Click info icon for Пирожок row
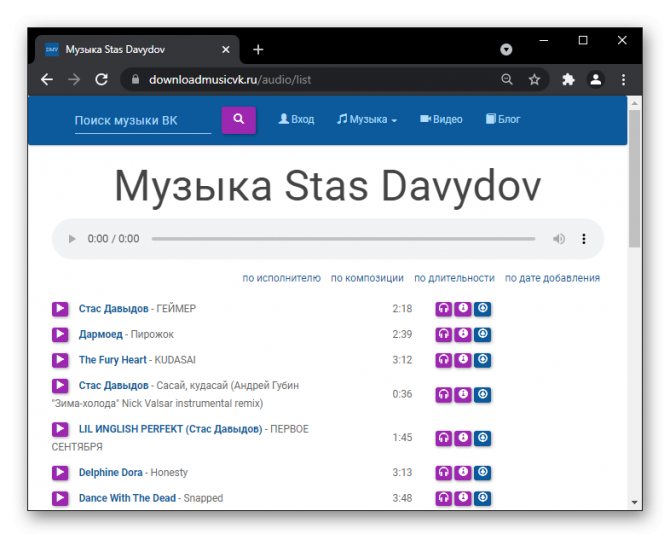Screen dimensions: 670x552 pyautogui.click(x=463, y=334)
